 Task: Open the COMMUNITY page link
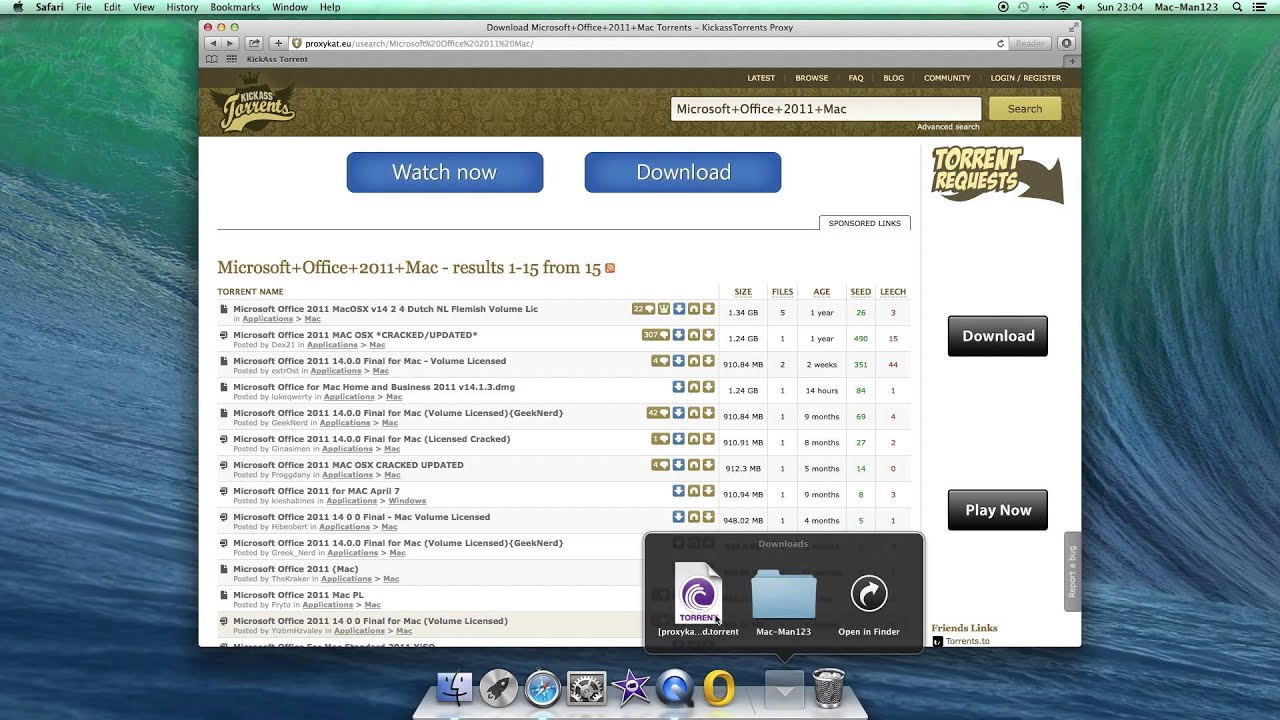point(947,78)
